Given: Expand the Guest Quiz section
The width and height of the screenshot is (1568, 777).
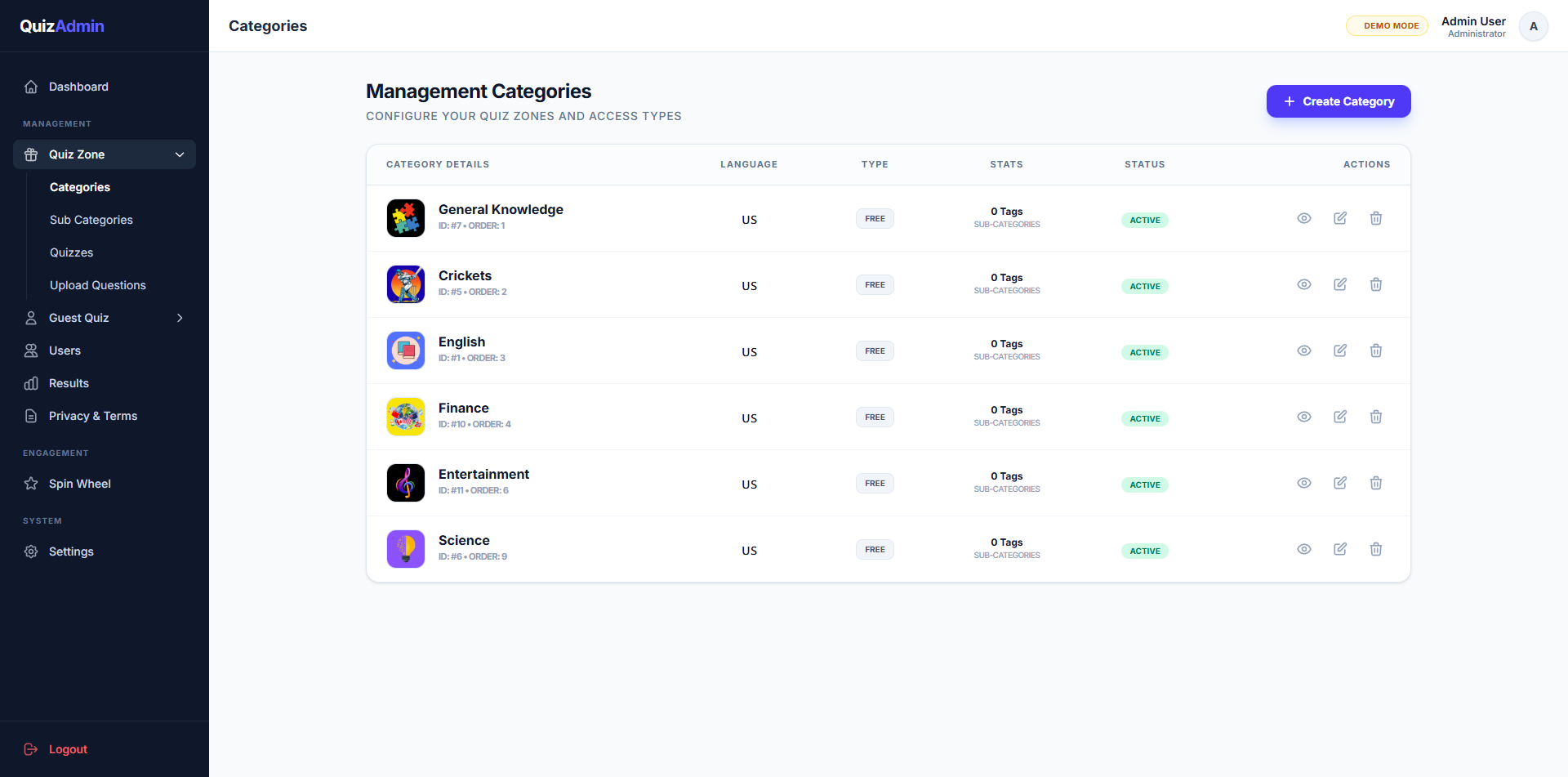Looking at the screenshot, I should point(180,318).
